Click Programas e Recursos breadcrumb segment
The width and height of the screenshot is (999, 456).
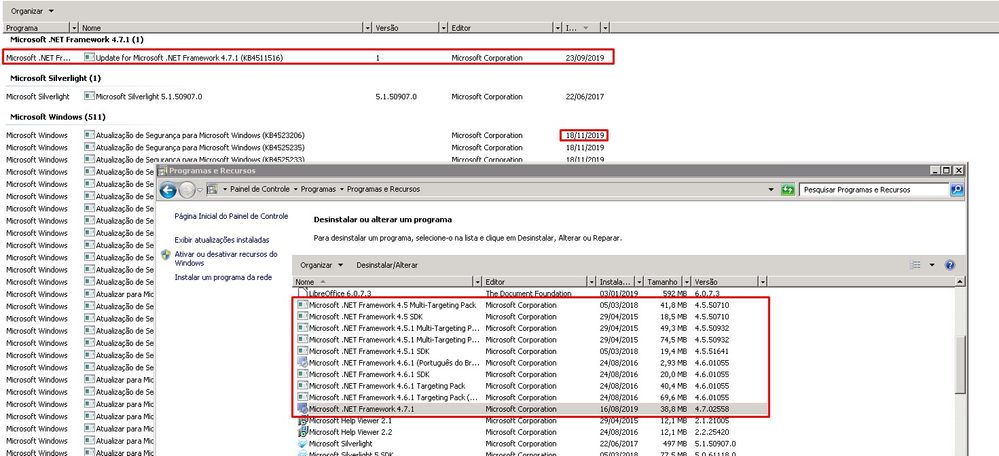pyautogui.click(x=384, y=189)
